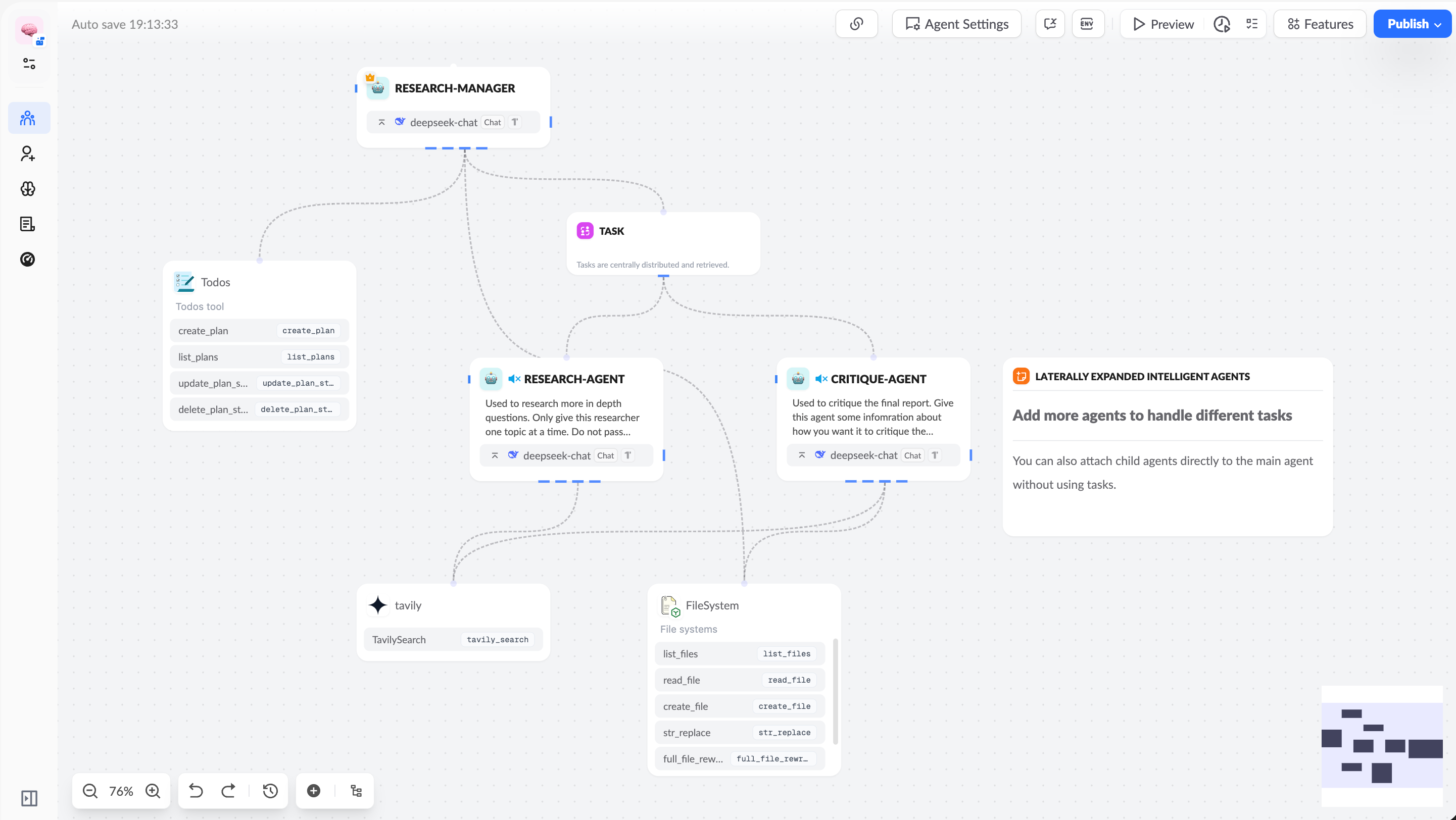Open Agent Settings
1456x820 pixels.
click(956, 24)
